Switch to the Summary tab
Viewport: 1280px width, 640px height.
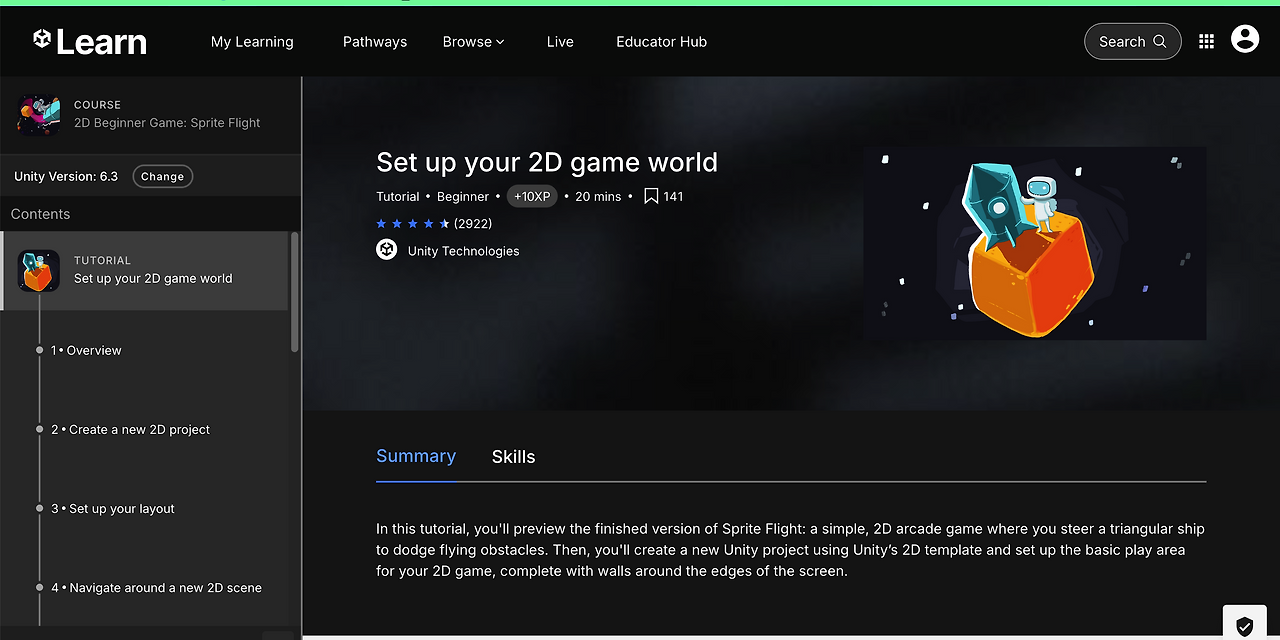tap(416, 456)
